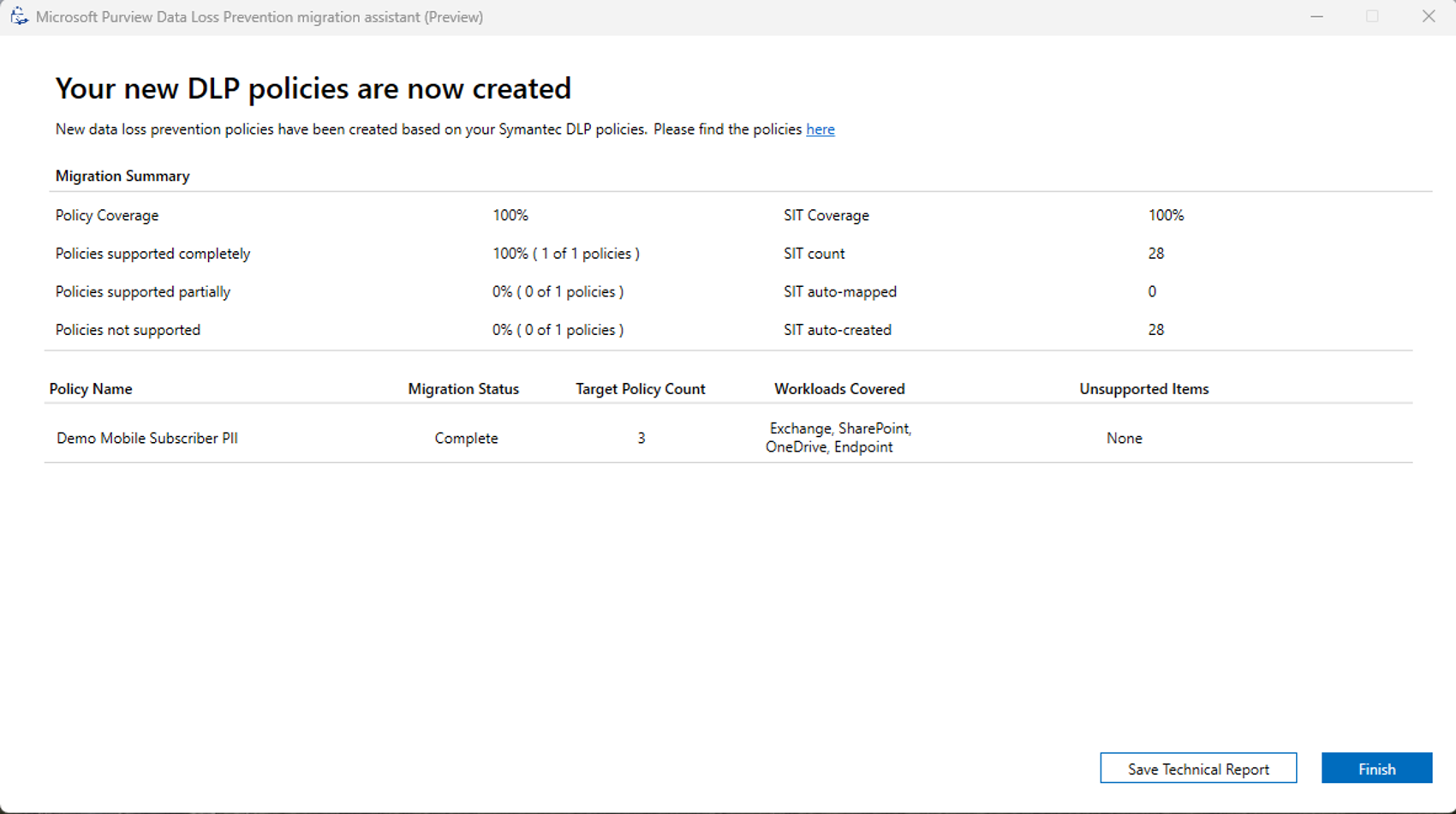Click the Purview migration assistant title bar icon

18,16
